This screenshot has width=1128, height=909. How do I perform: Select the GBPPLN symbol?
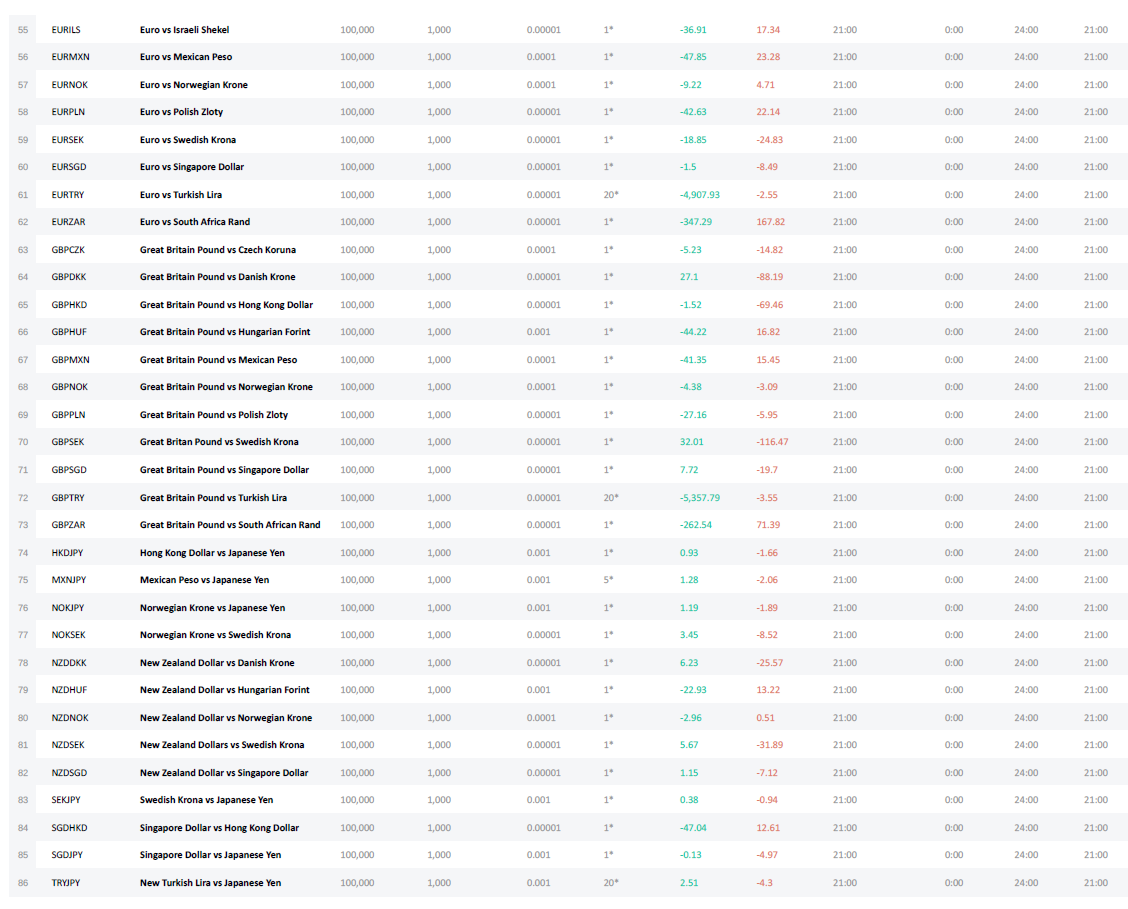pos(68,415)
